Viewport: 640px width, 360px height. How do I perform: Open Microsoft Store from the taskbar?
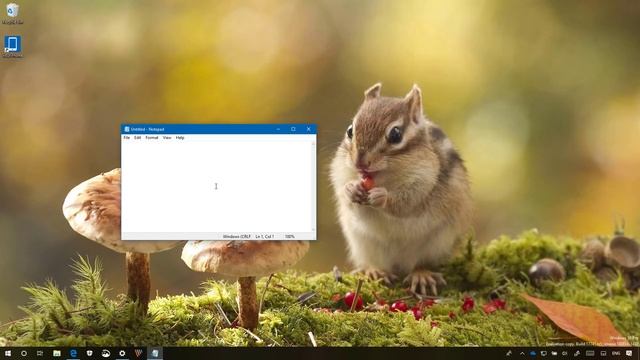89,353
